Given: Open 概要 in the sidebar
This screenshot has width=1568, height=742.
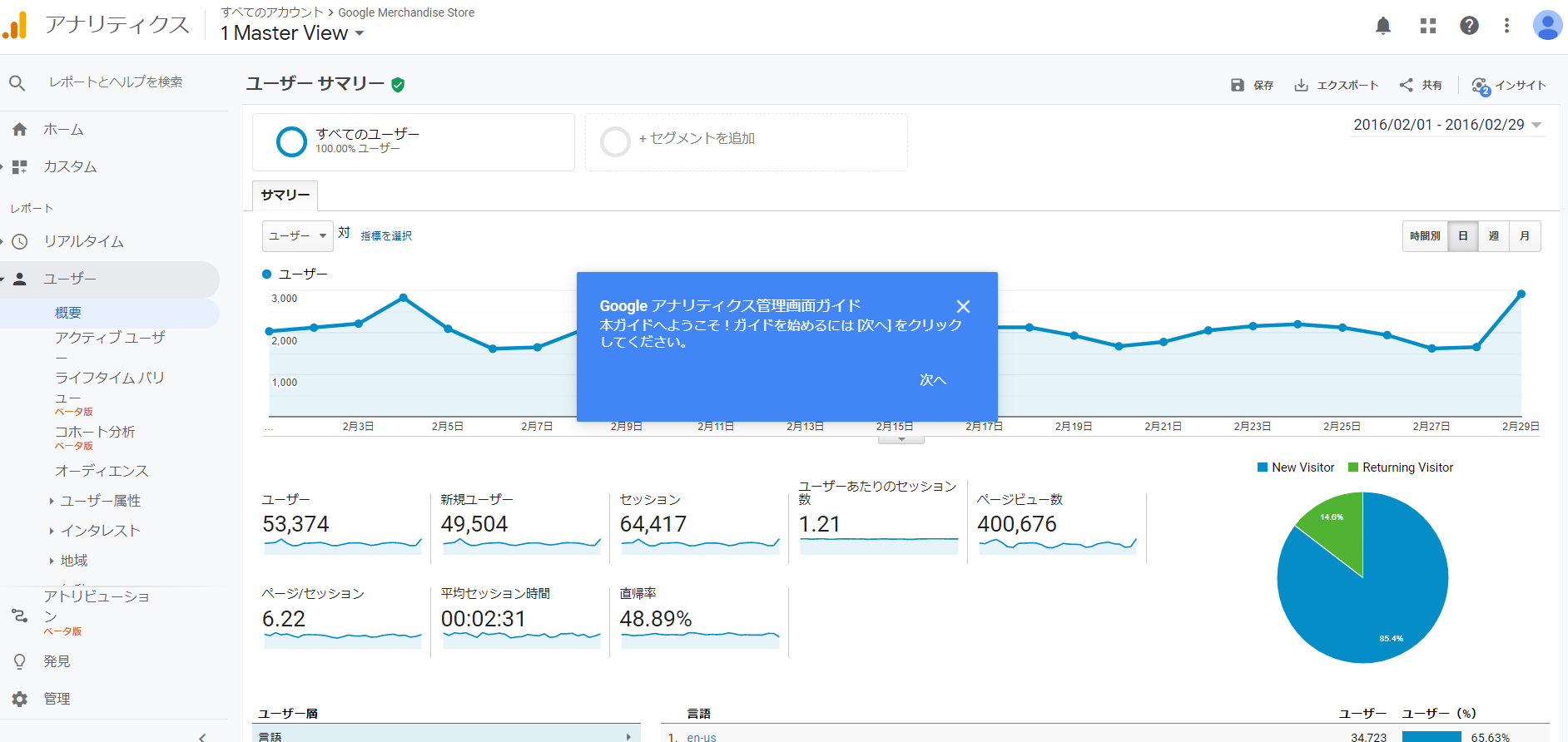Looking at the screenshot, I should [68, 313].
